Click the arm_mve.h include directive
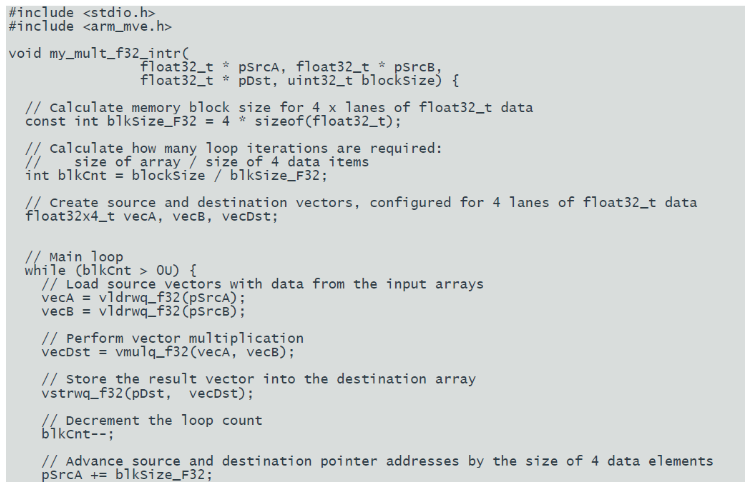 point(90,26)
